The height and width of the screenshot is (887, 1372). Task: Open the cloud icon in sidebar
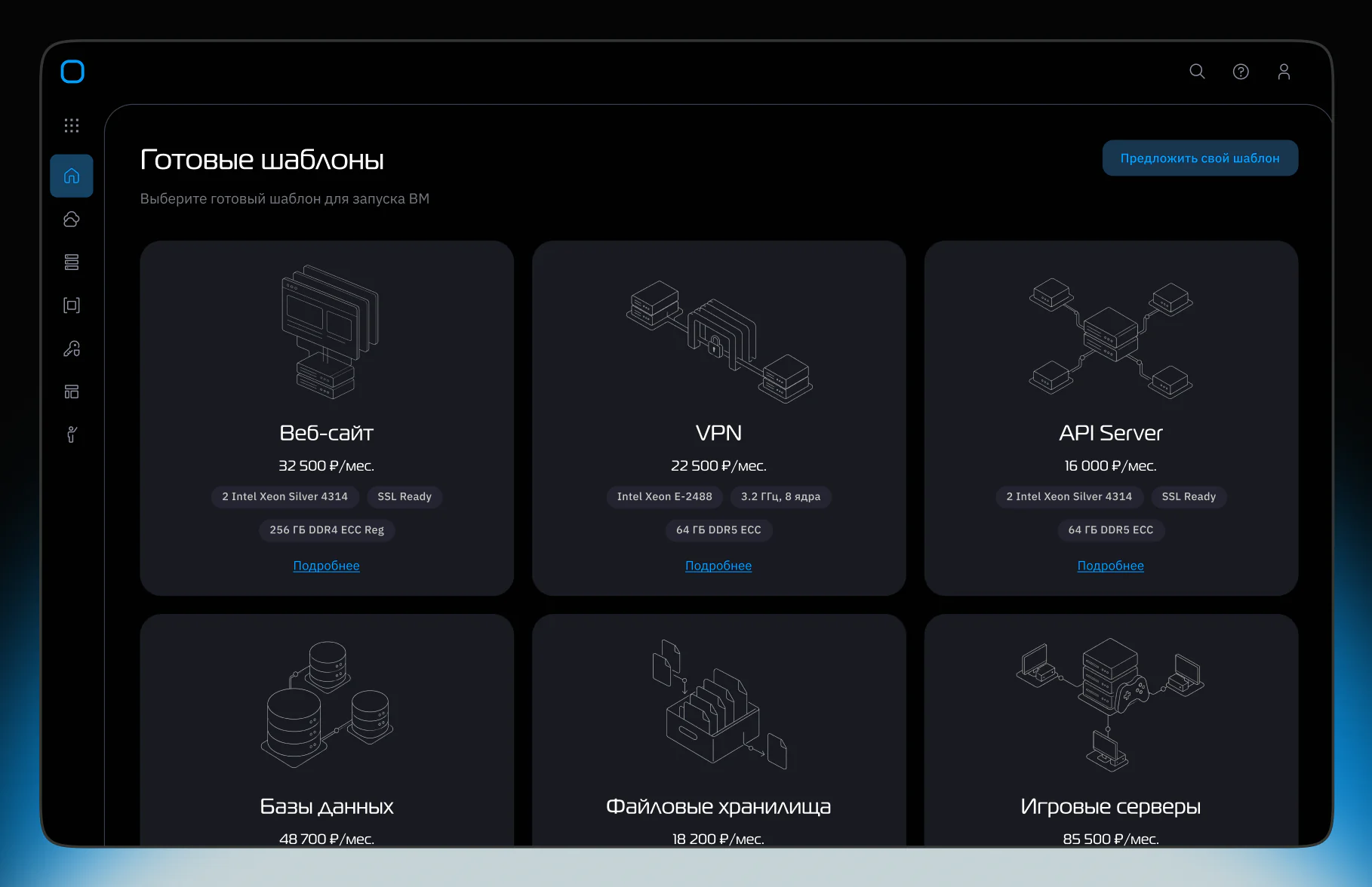(x=72, y=219)
